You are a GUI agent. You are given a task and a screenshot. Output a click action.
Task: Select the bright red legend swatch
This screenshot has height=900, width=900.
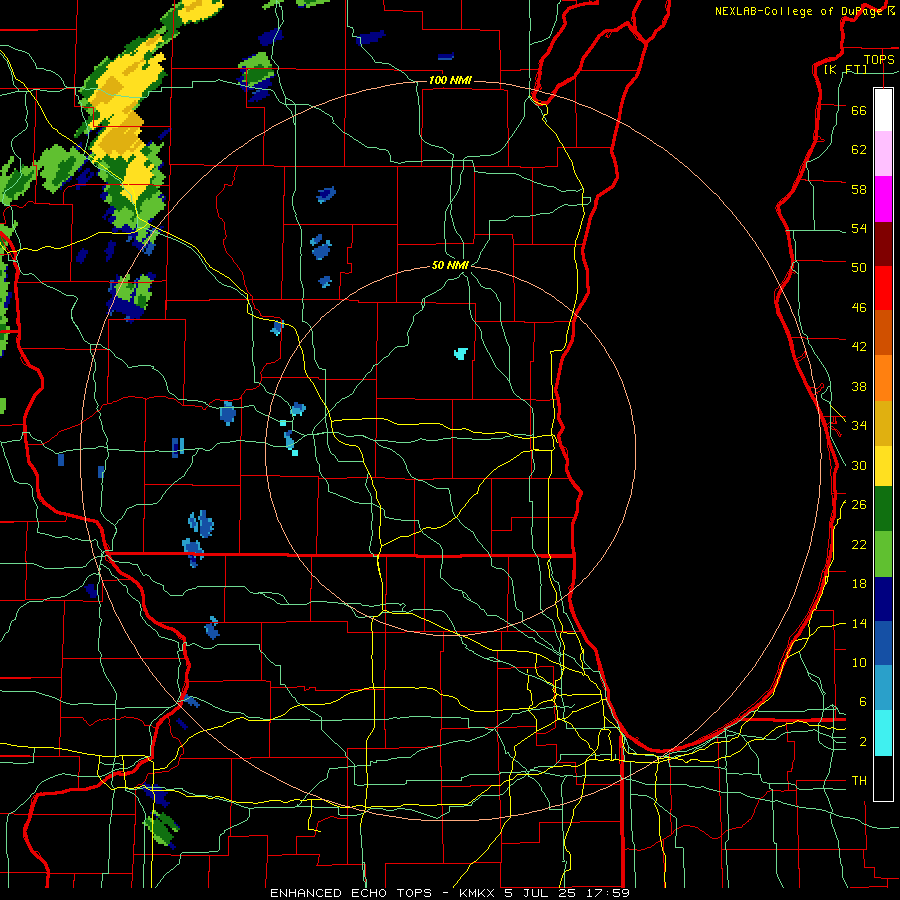tap(883, 288)
